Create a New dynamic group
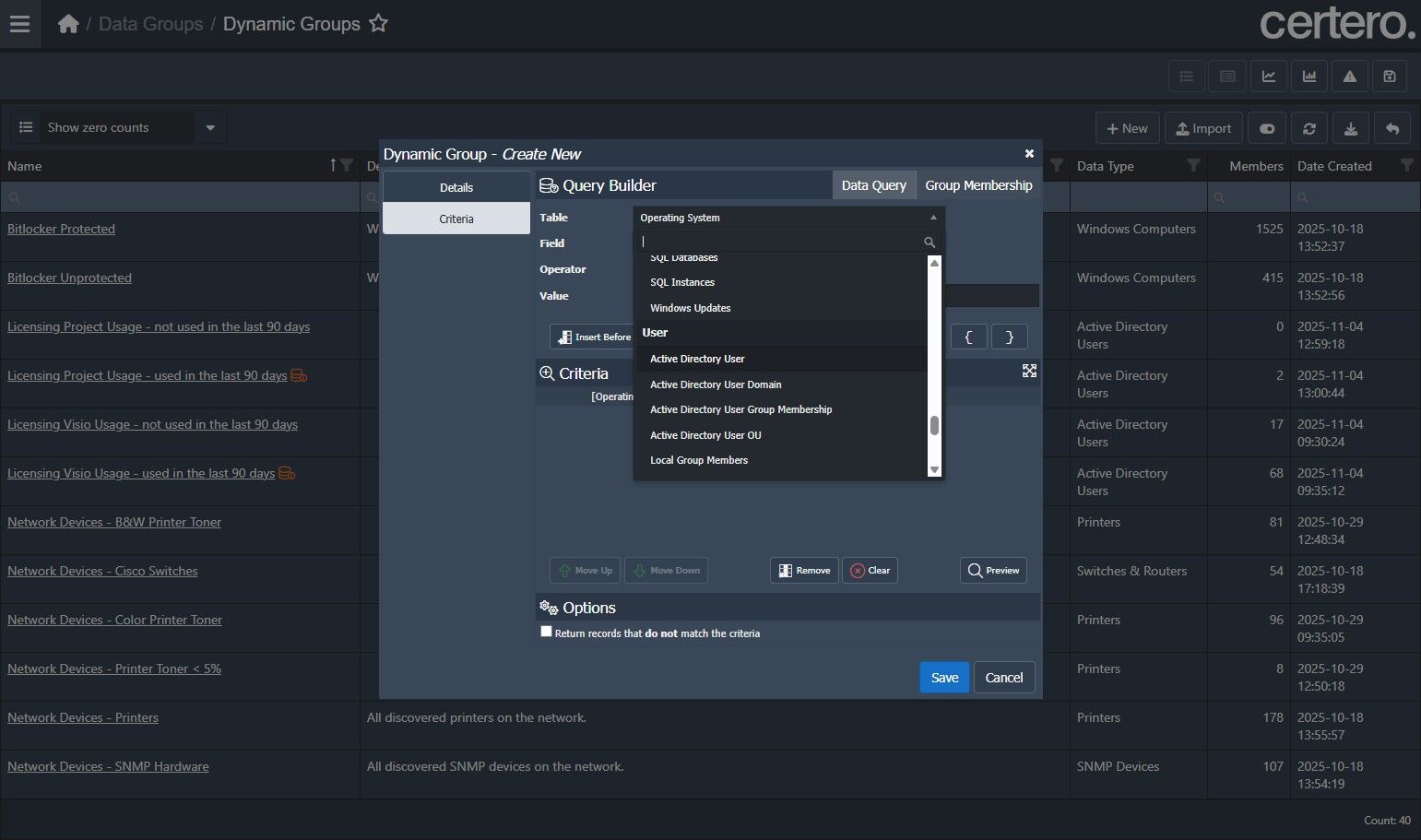This screenshot has height=840, width=1421. coord(1127,129)
